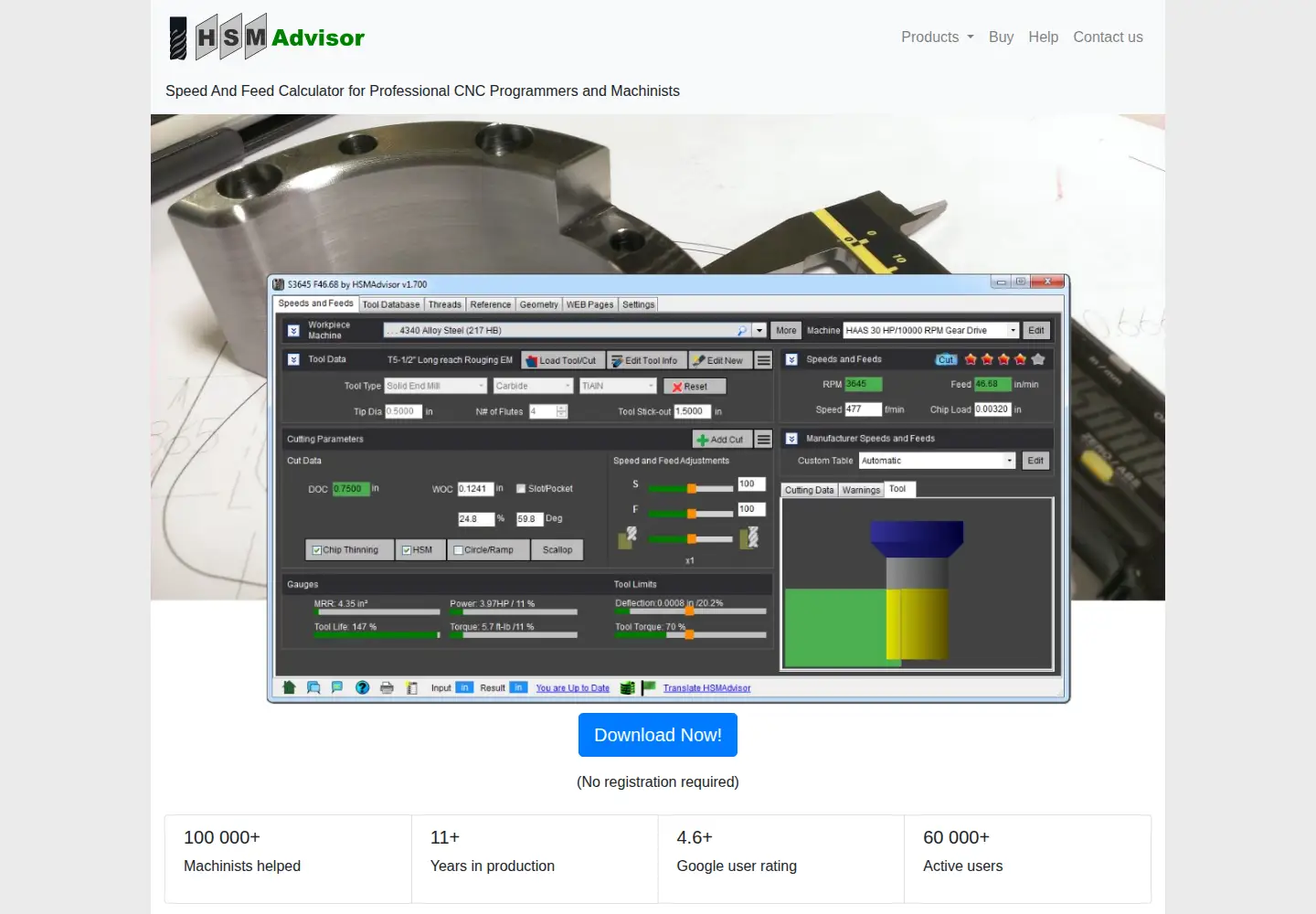Image resolution: width=1316 pixels, height=914 pixels.
Task: Click the gray fifth rating star
Action: pos(1038,359)
